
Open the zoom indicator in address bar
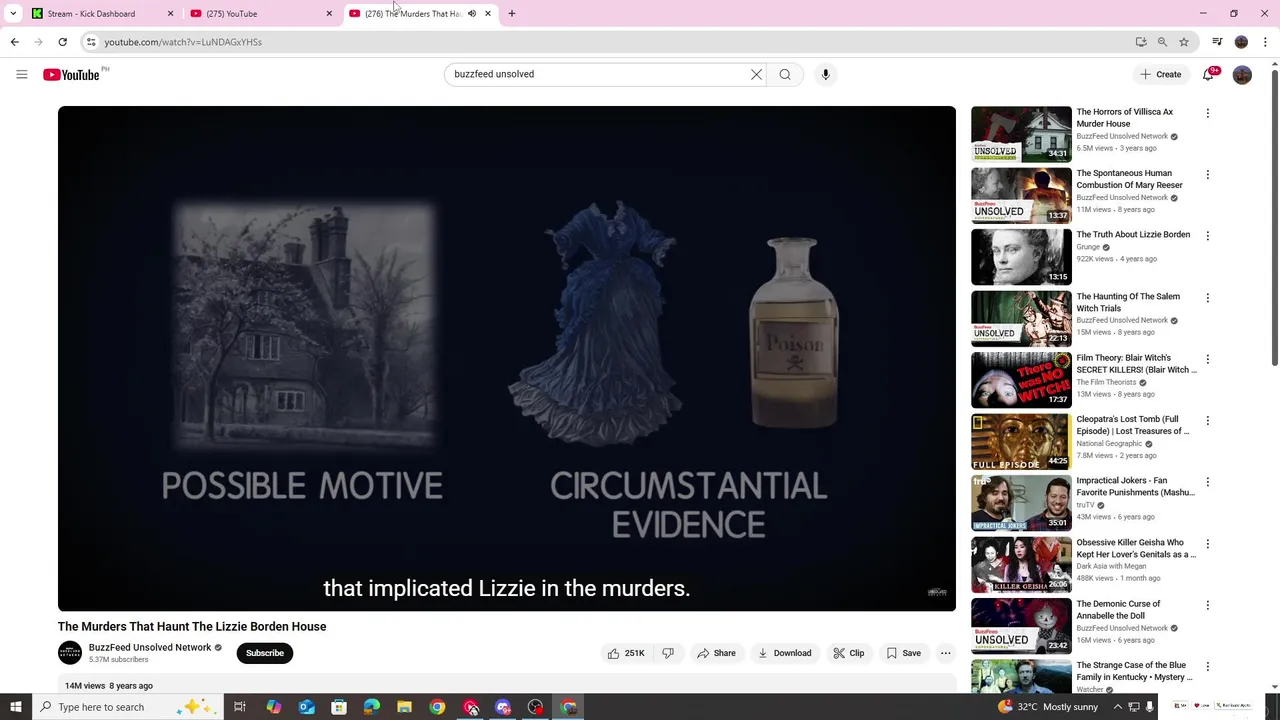point(1162,42)
